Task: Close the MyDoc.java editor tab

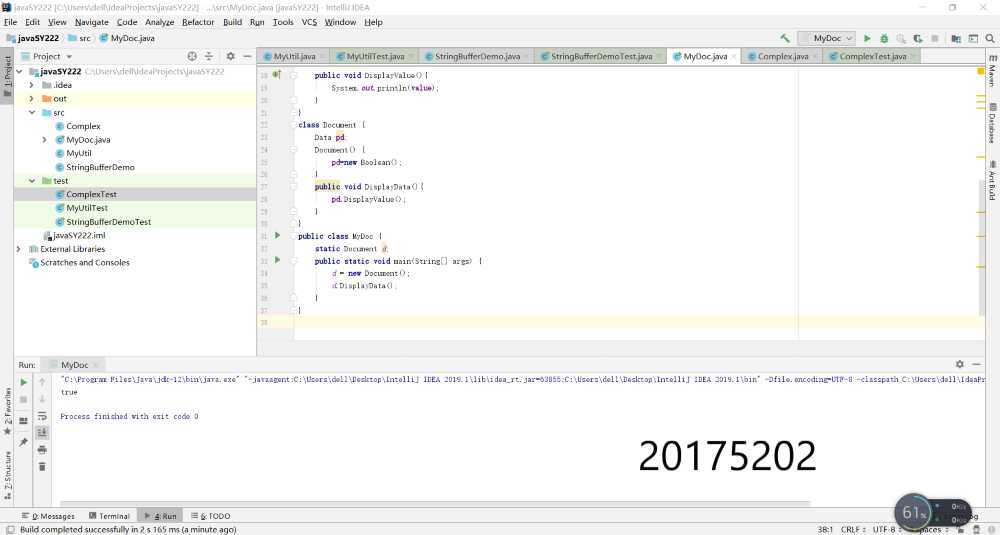Action: [733, 57]
